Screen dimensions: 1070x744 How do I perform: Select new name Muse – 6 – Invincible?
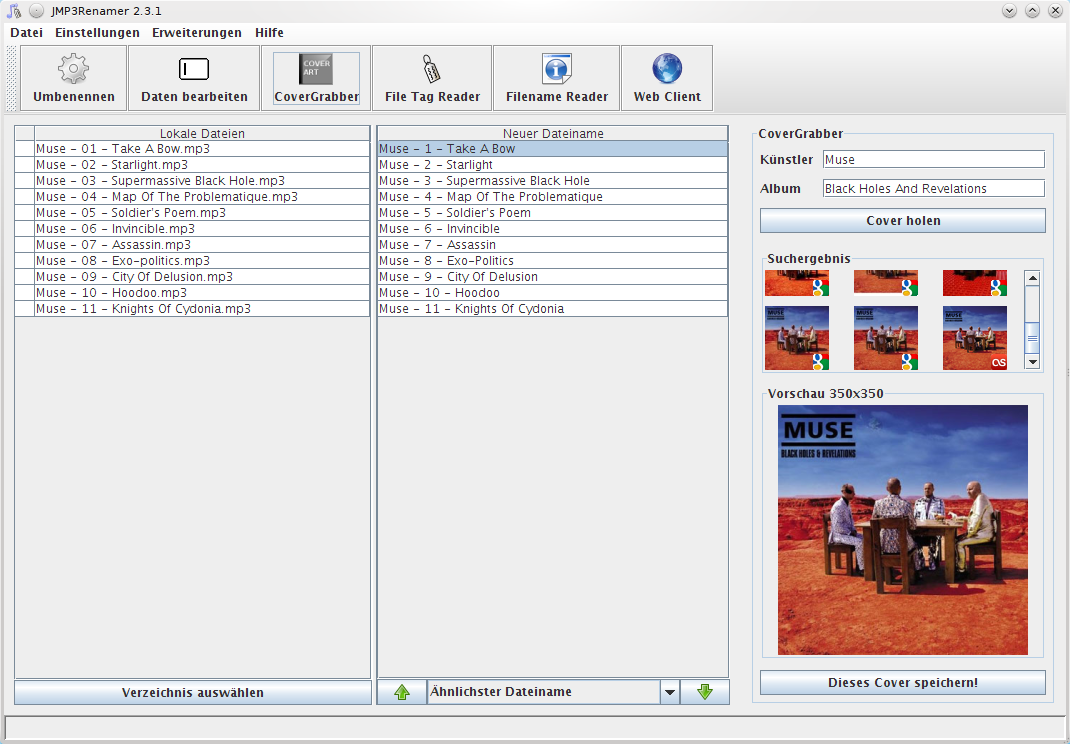pos(553,229)
